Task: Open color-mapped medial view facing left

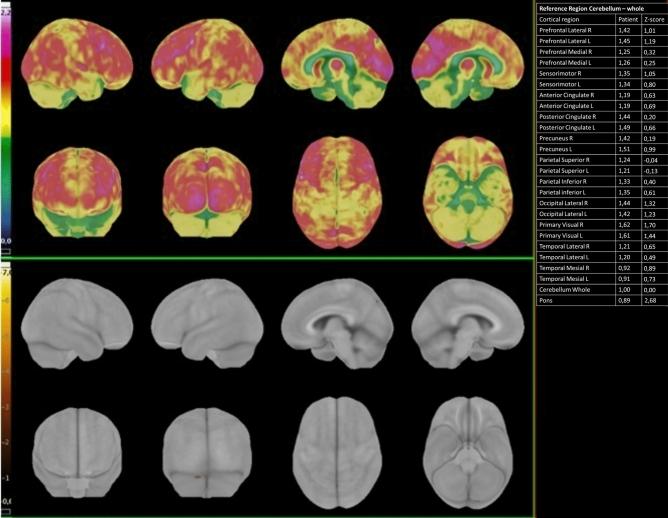Action: point(337,63)
